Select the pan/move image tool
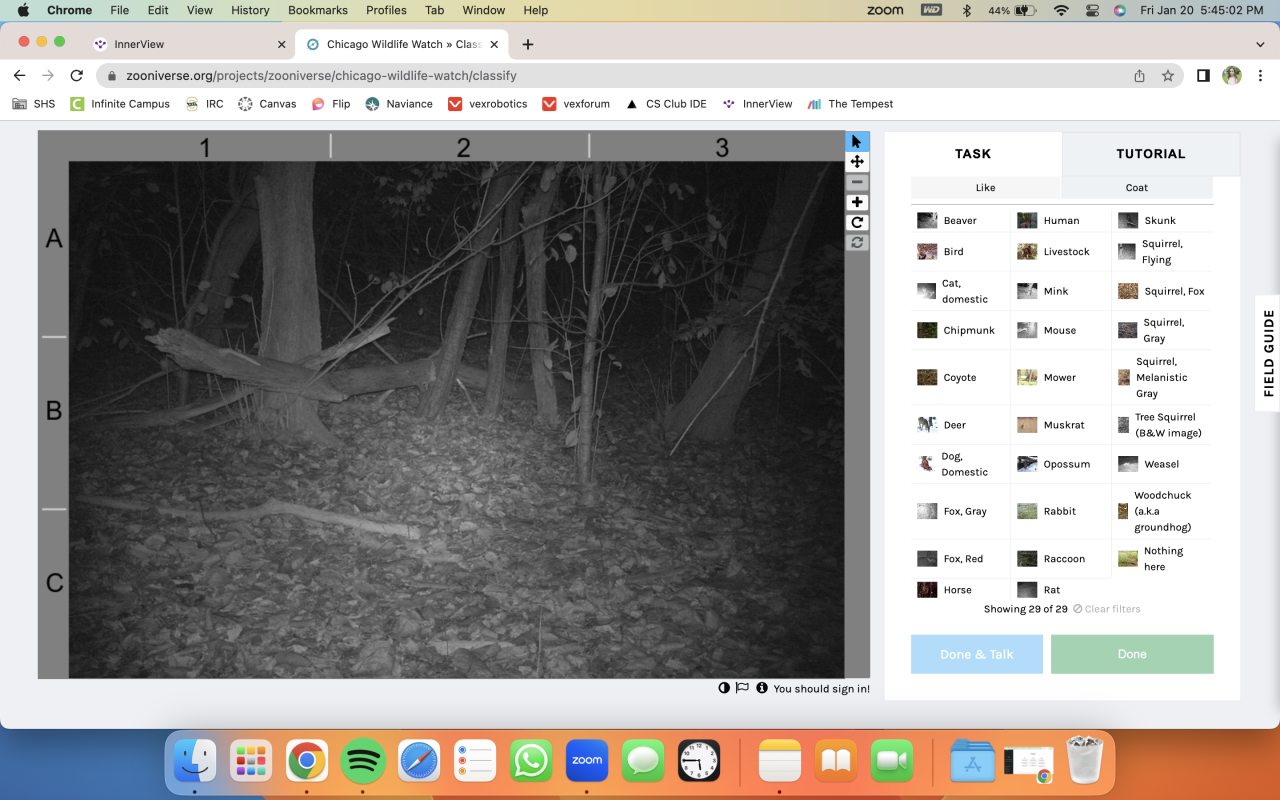 tap(857, 162)
